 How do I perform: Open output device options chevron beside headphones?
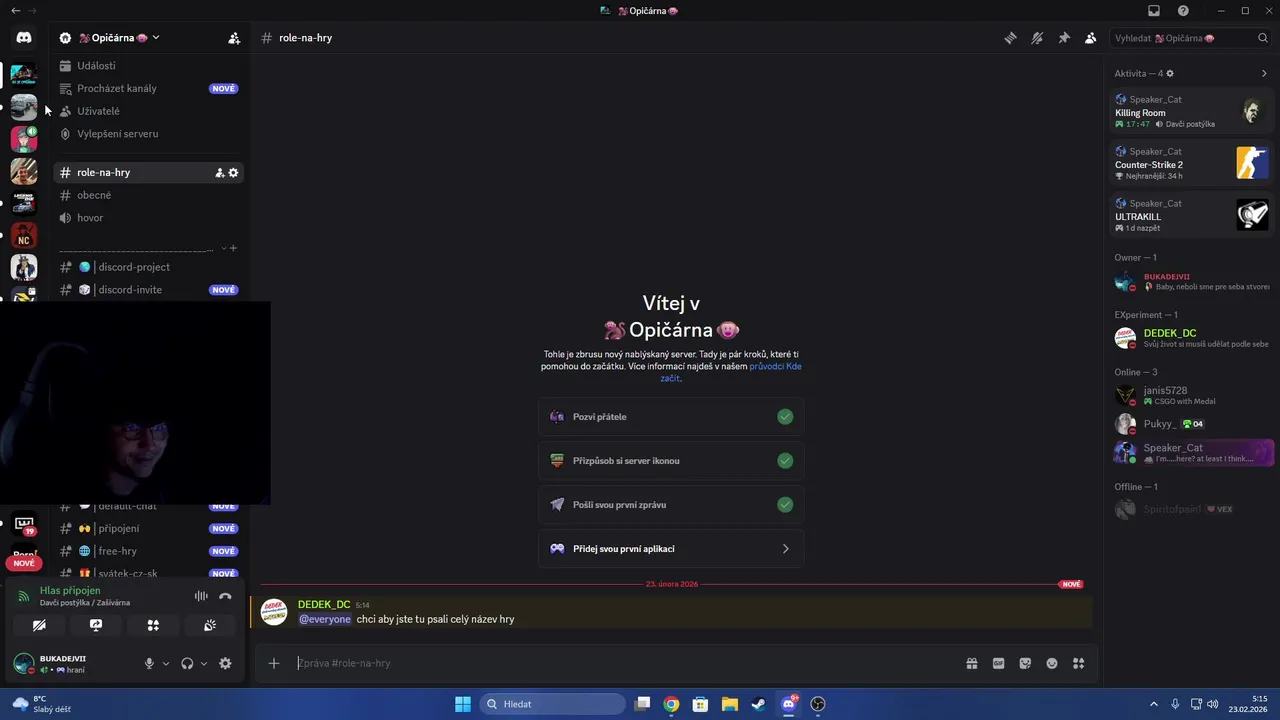(x=204, y=663)
